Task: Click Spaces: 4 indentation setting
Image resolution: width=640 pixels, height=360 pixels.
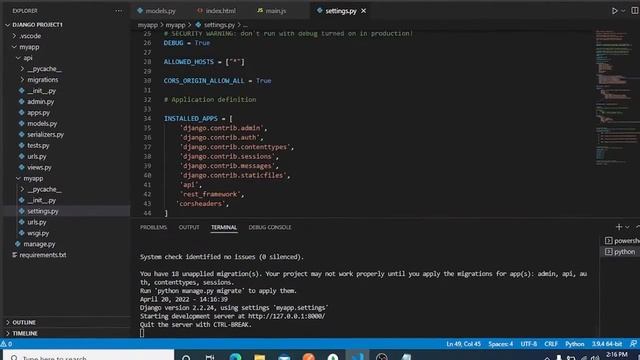Action: [500, 344]
